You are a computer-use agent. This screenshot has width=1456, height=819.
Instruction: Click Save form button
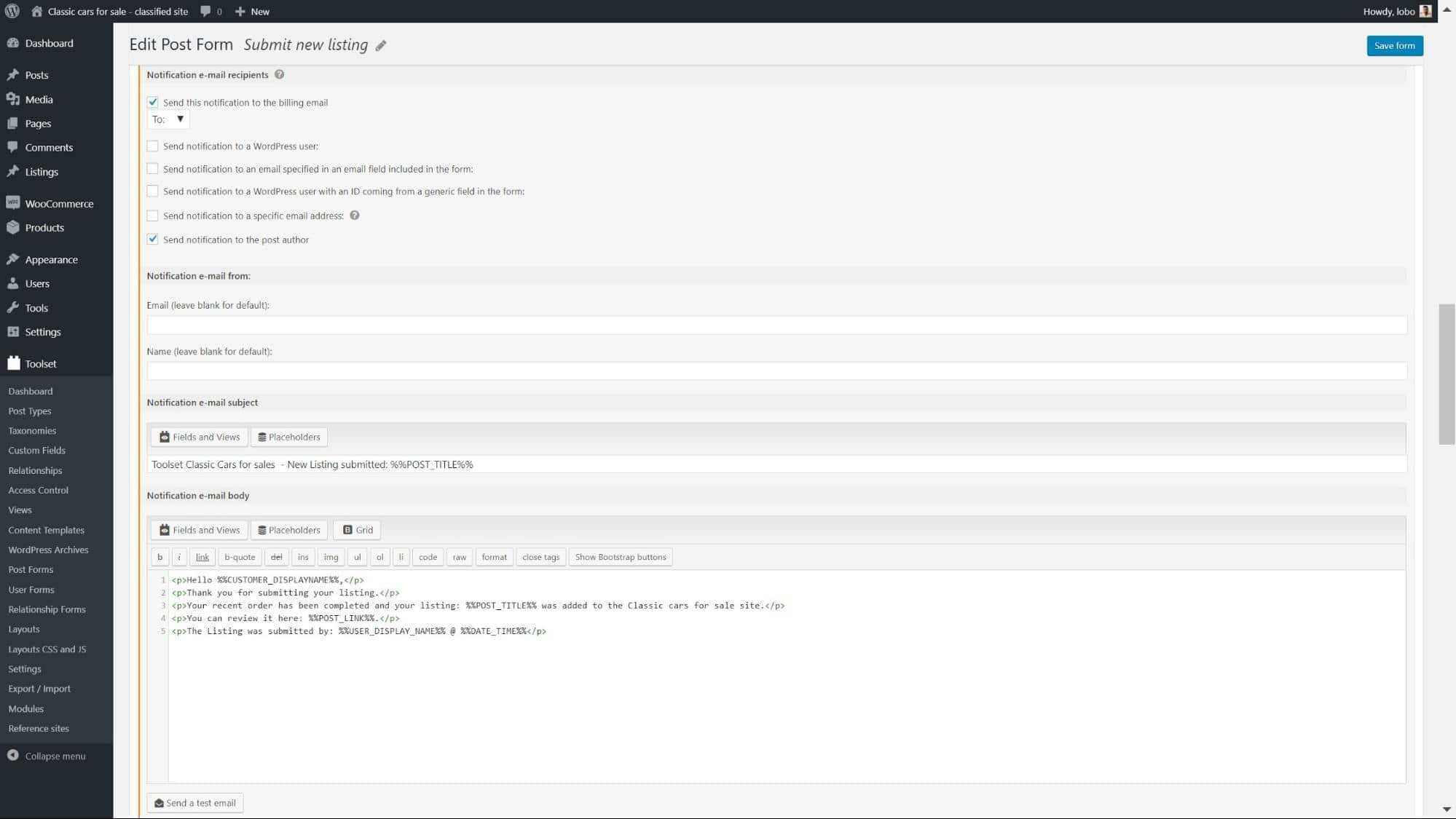tap(1395, 45)
